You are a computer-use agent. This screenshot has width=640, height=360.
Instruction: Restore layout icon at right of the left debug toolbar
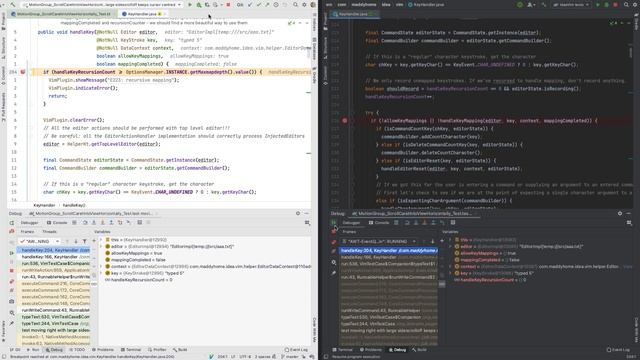(307, 223)
